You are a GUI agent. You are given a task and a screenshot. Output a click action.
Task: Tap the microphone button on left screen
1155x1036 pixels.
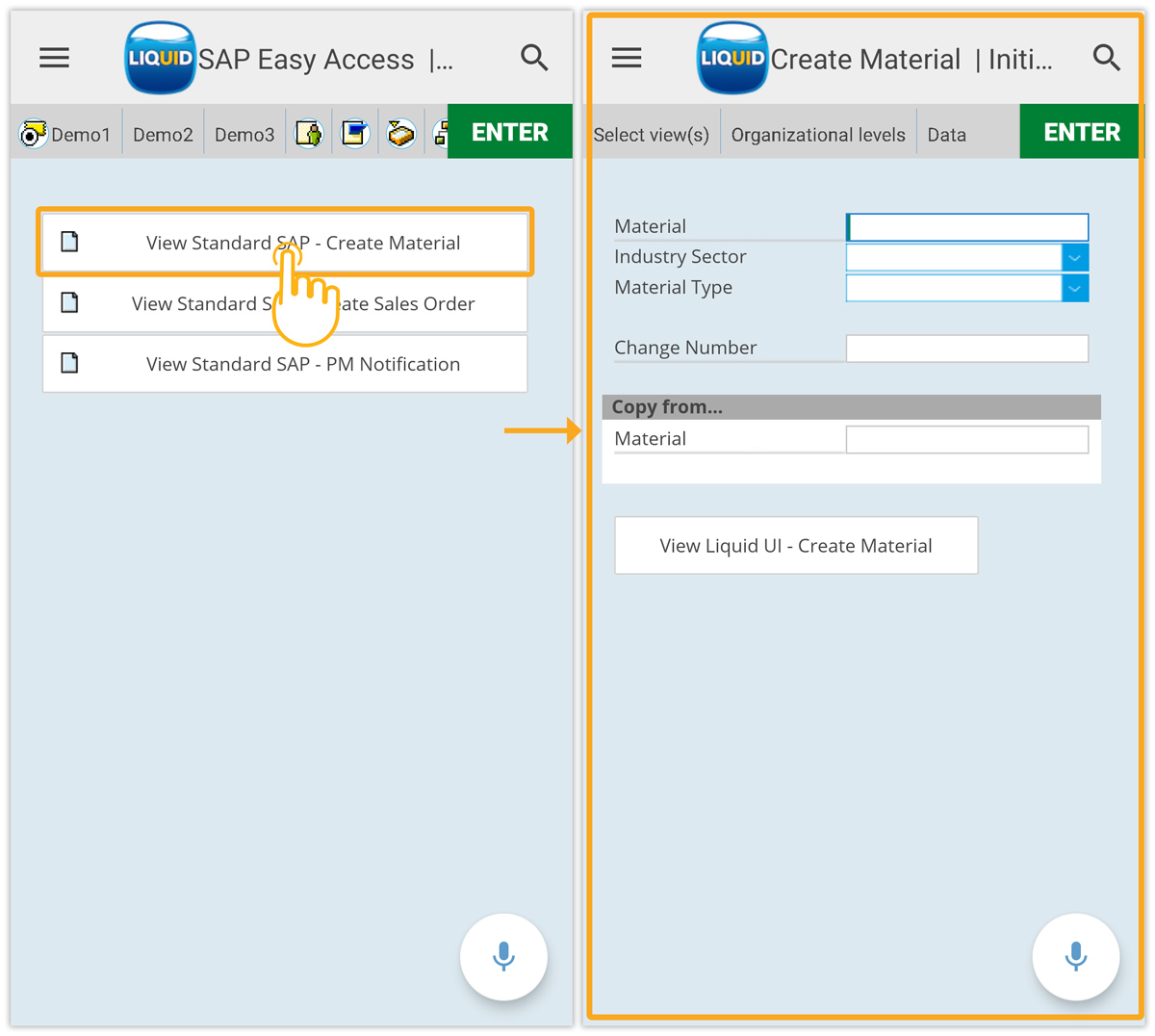(503, 957)
